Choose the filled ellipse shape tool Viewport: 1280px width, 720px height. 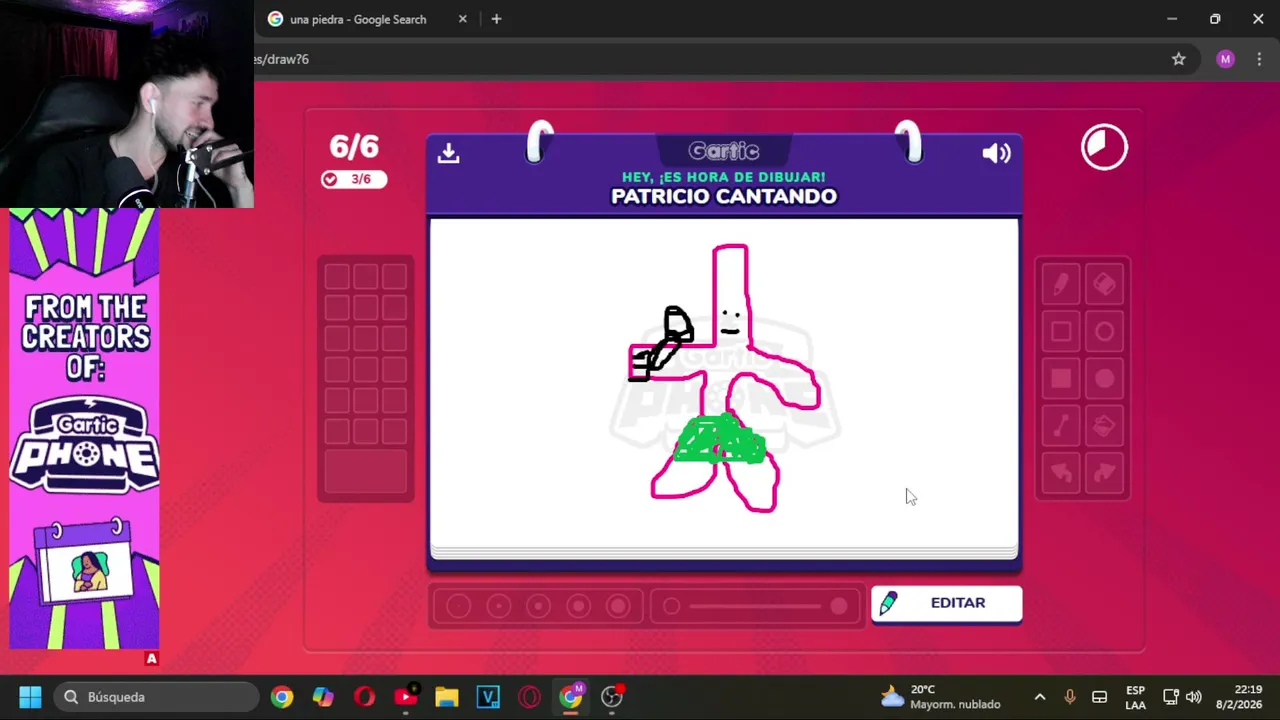coord(1104,379)
